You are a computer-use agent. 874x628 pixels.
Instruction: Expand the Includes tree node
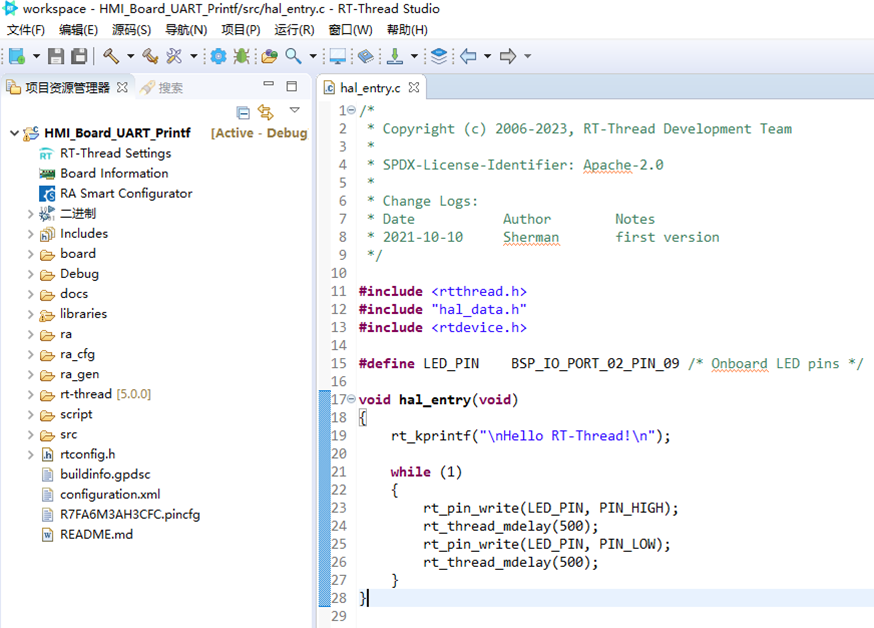(x=31, y=234)
